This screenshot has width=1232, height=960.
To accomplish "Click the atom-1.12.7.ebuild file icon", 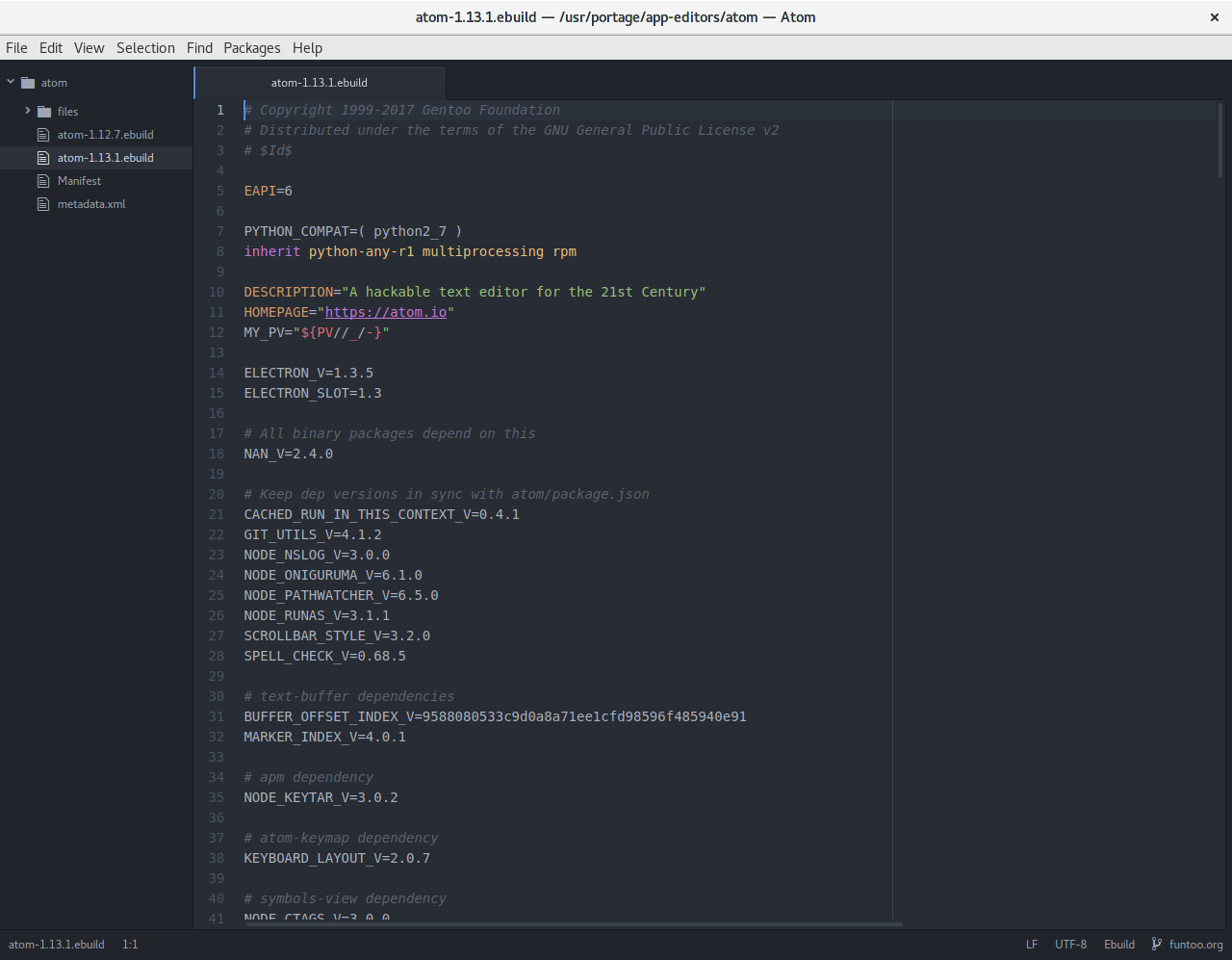I will [x=42, y=135].
